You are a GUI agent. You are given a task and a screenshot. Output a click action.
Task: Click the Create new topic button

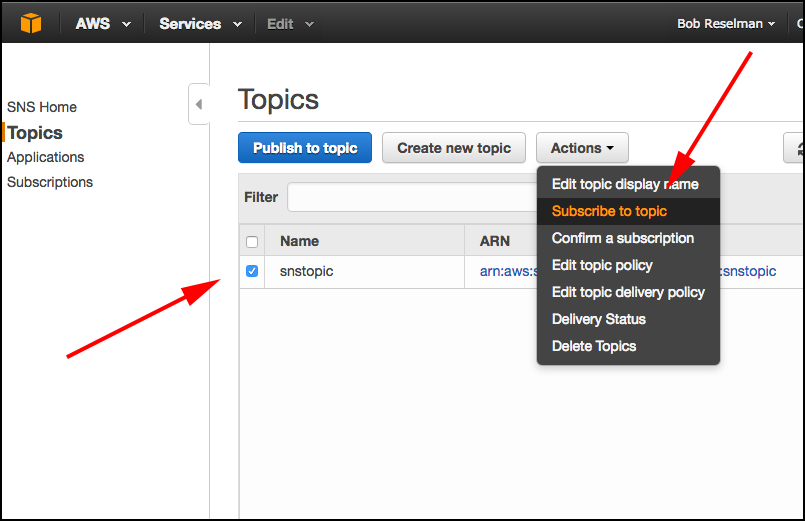(x=454, y=148)
